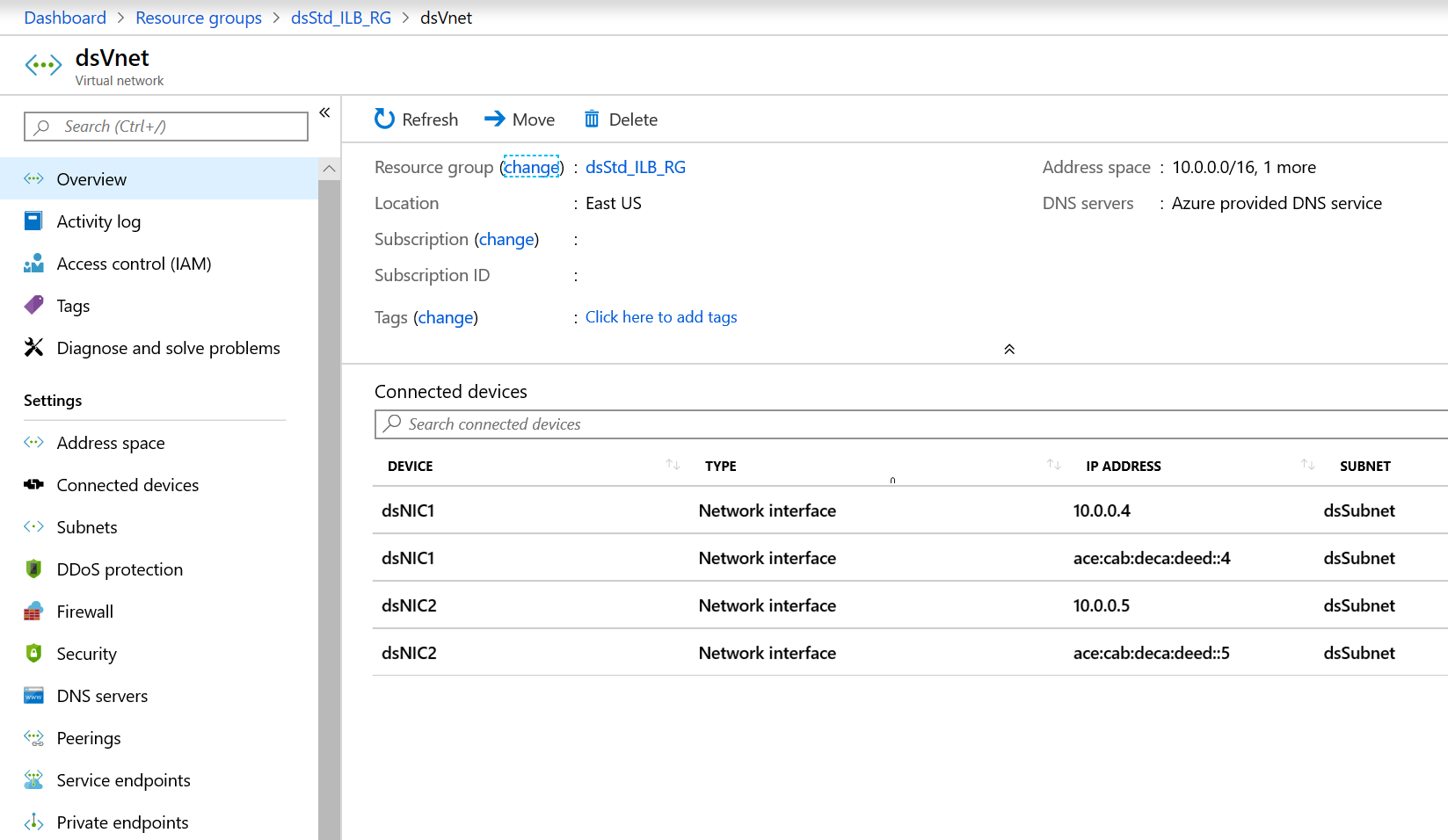The width and height of the screenshot is (1448, 840).
Task: Follow the dsStd_ILB_RG resource group link
Action: (341, 18)
